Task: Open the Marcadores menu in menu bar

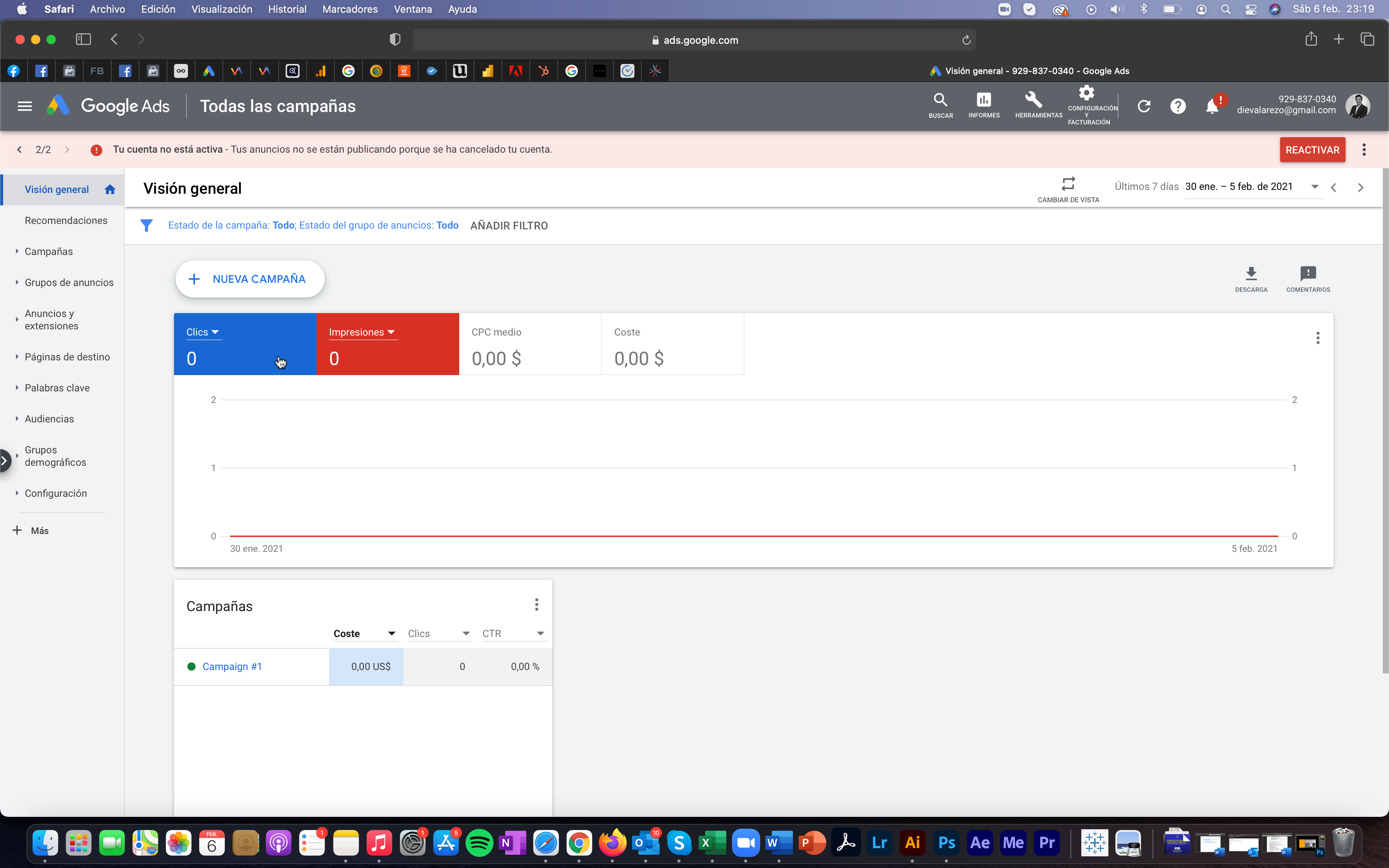Action: click(x=350, y=9)
